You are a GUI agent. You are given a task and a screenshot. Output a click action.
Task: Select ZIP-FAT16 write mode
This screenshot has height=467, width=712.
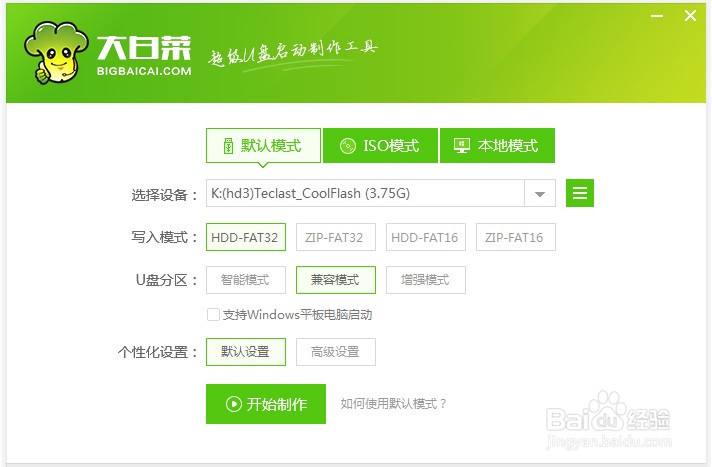(515, 237)
